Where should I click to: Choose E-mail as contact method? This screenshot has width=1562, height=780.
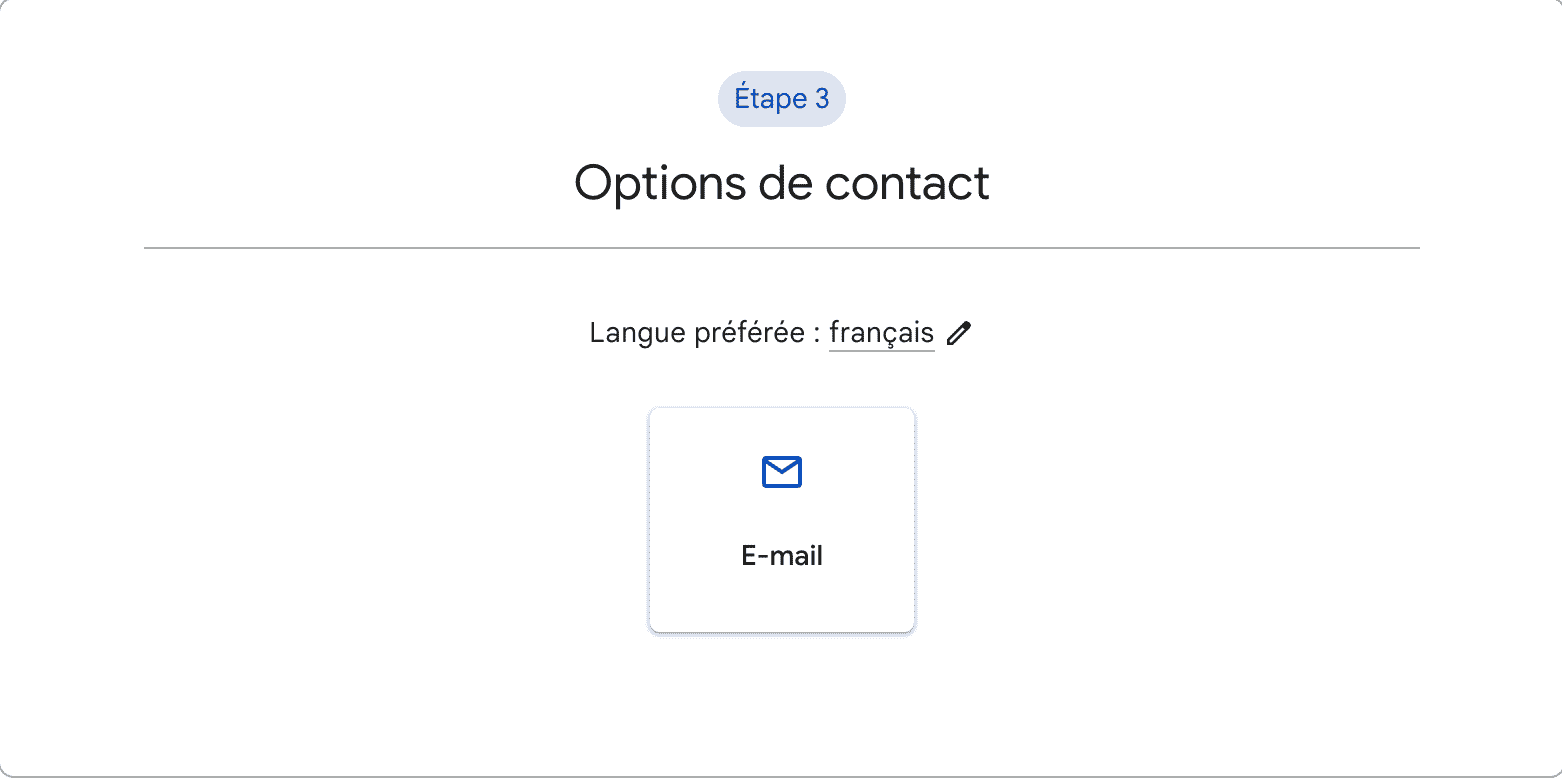pyautogui.click(x=782, y=520)
